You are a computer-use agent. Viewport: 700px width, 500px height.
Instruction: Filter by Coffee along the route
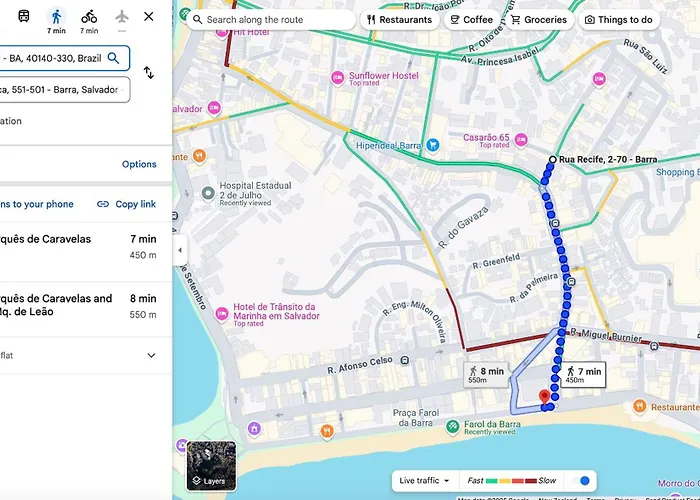[x=471, y=20]
